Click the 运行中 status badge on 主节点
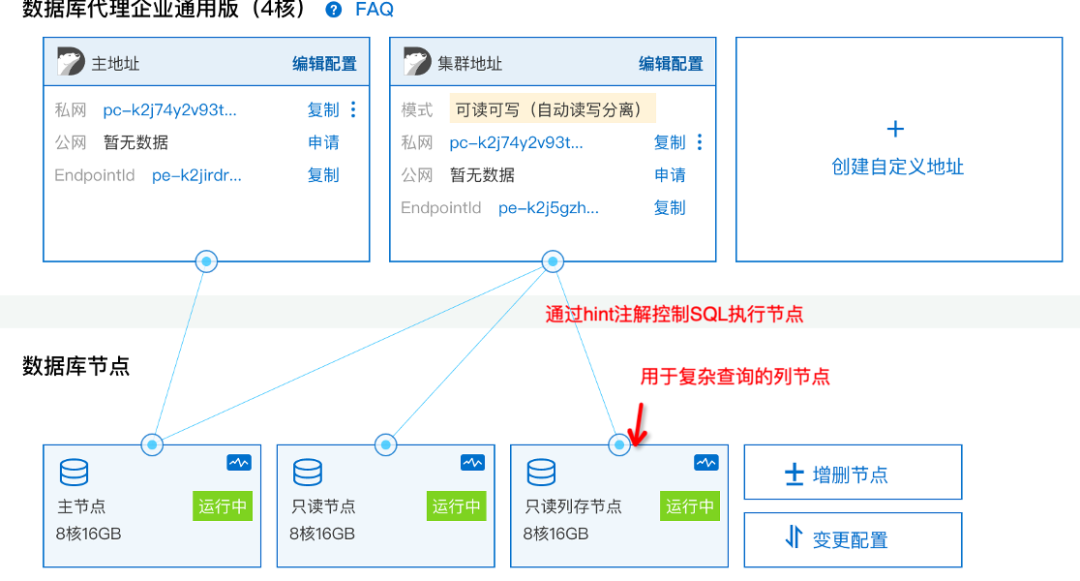 [222, 506]
